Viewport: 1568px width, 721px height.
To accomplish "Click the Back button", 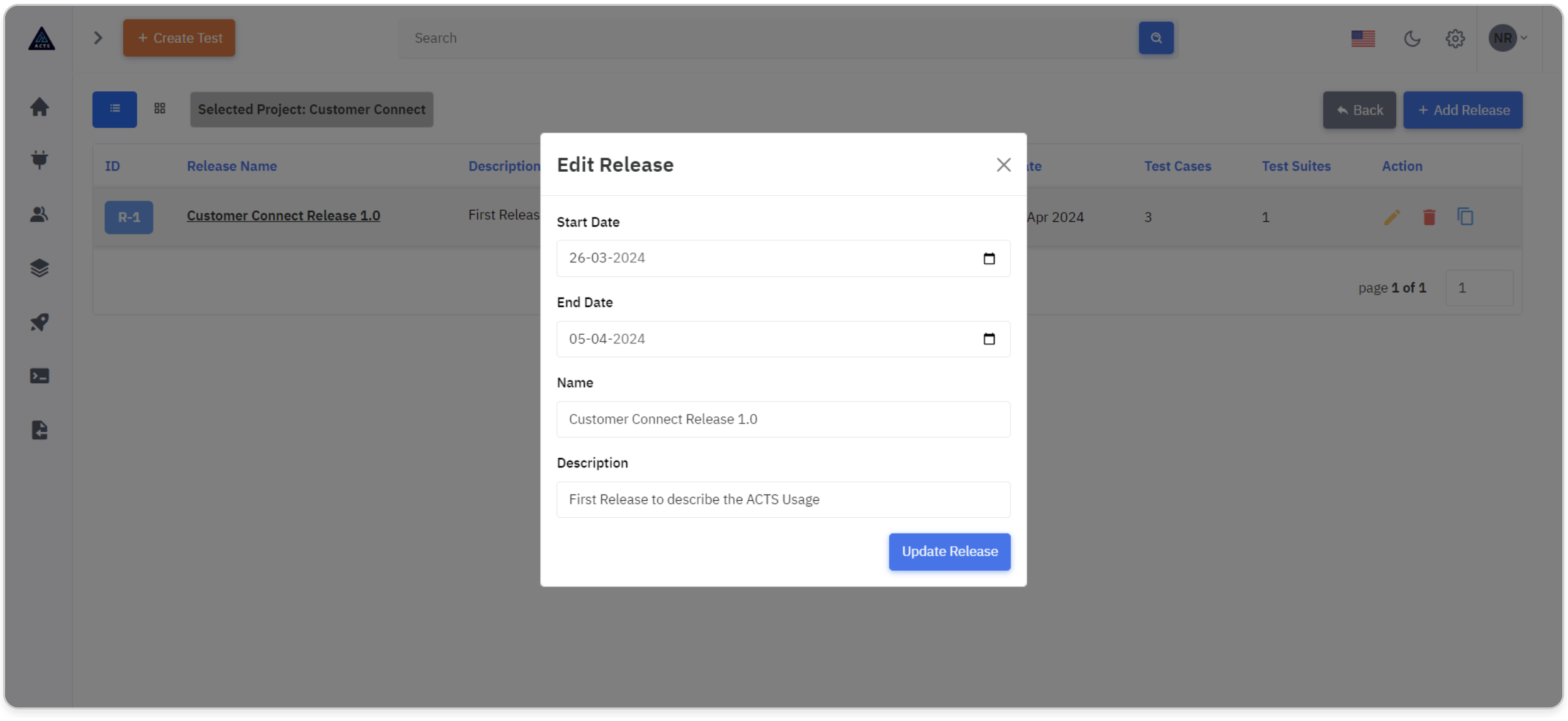I will (1359, 110).
